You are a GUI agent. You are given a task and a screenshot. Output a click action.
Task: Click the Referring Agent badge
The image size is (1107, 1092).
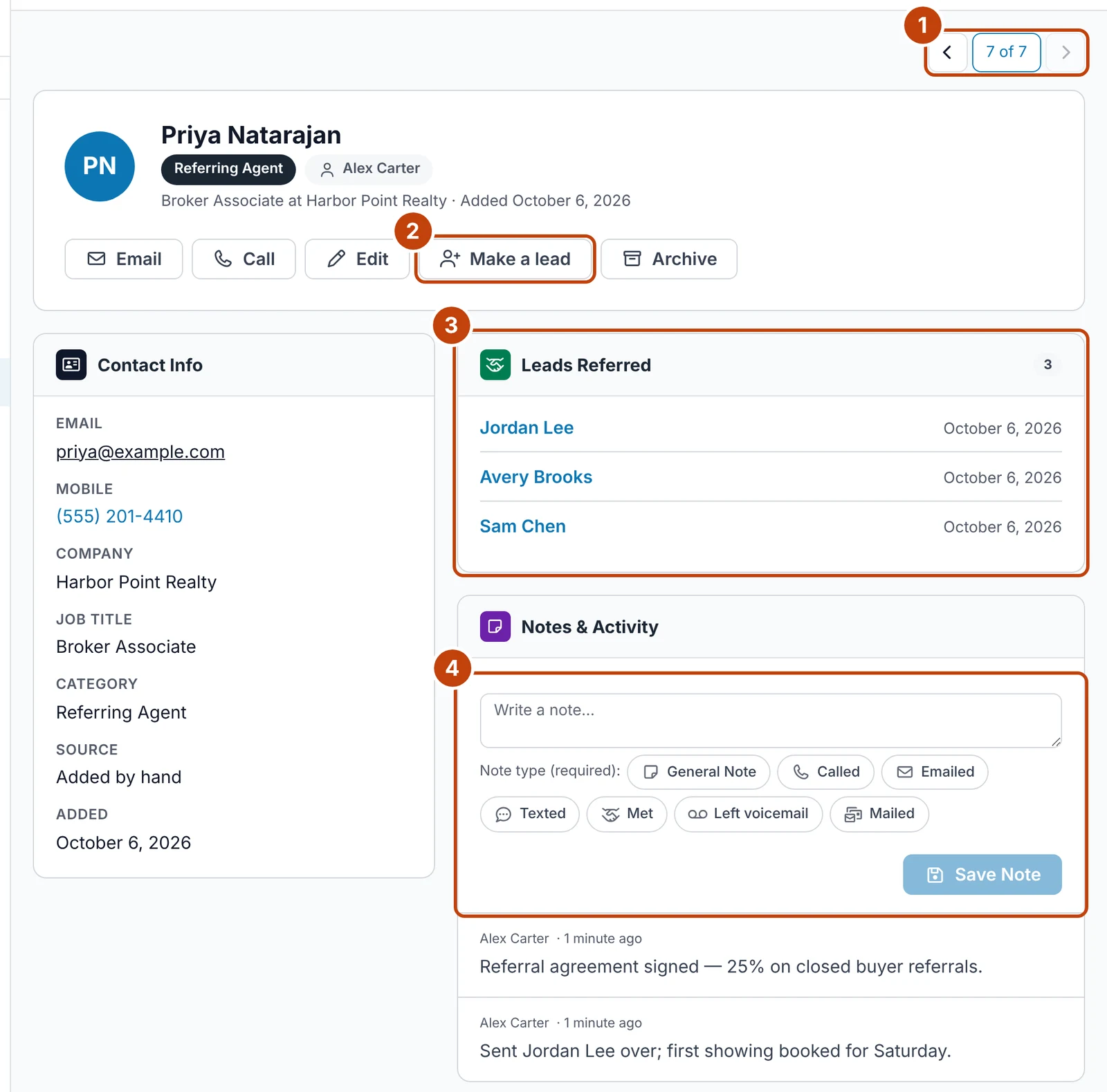coord(228,169)
